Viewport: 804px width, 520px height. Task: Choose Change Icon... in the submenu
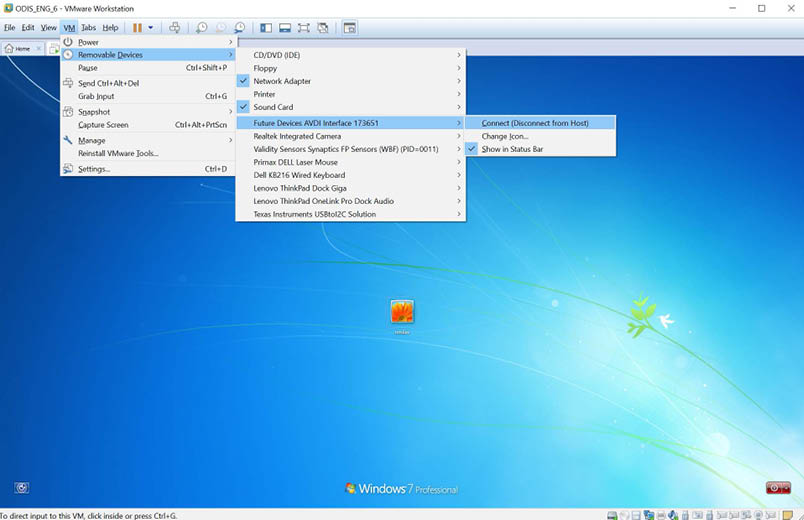point(505,136)
